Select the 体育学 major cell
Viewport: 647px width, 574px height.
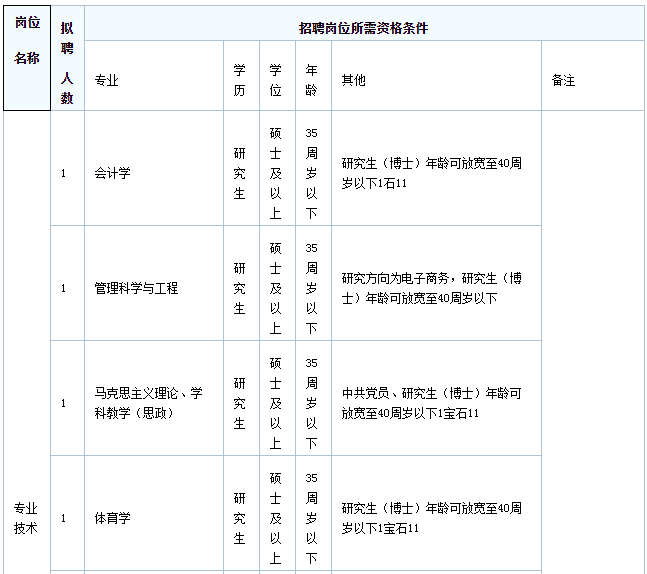tap(113, 518)
